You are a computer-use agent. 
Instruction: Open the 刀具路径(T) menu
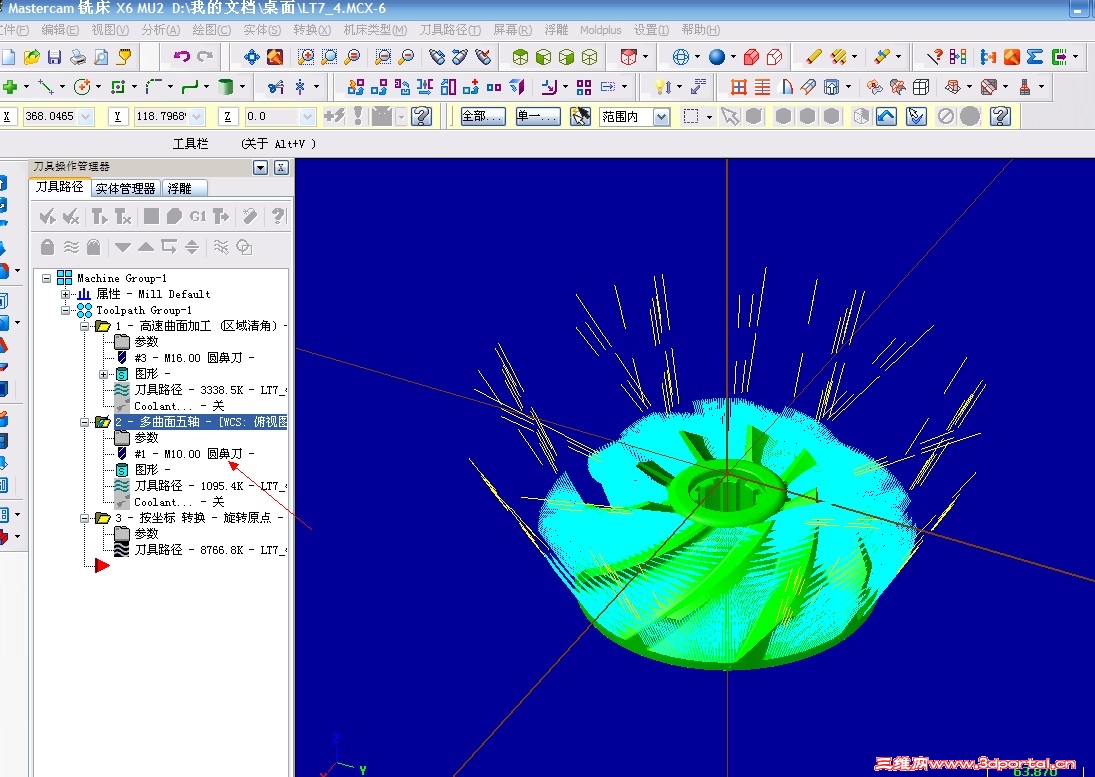coord(450,30)
